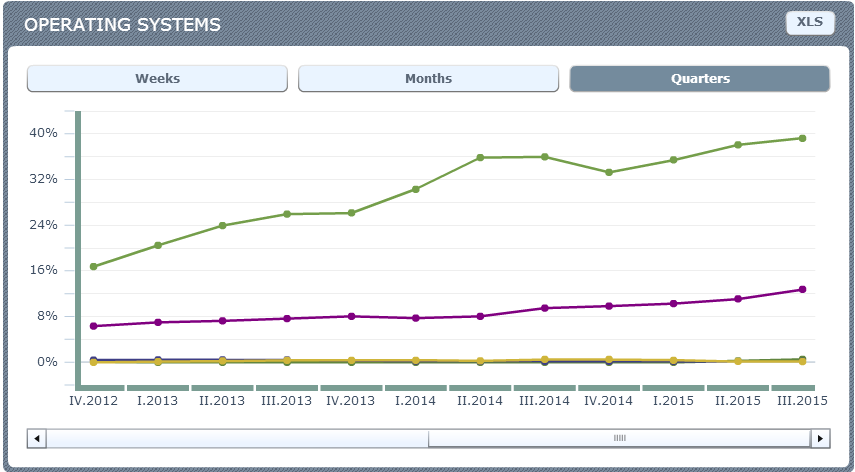Screen dimensions: 855x472
Task: Select the Quarters tab
Action: pyautogui.click(x=699, y=79)
